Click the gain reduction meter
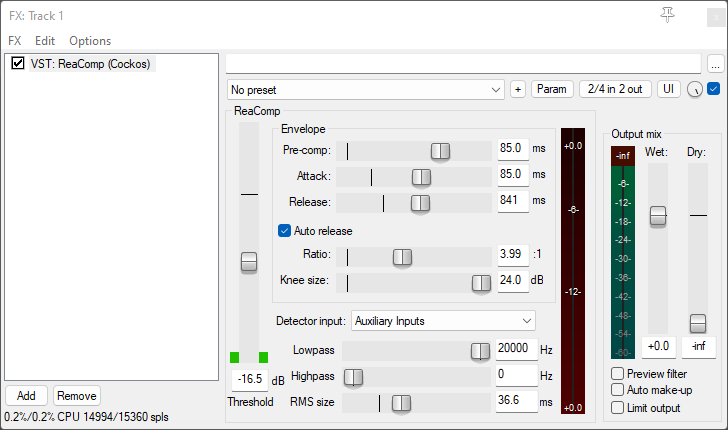728x430 pixels. pyautogui.click(x=573, y=271)
